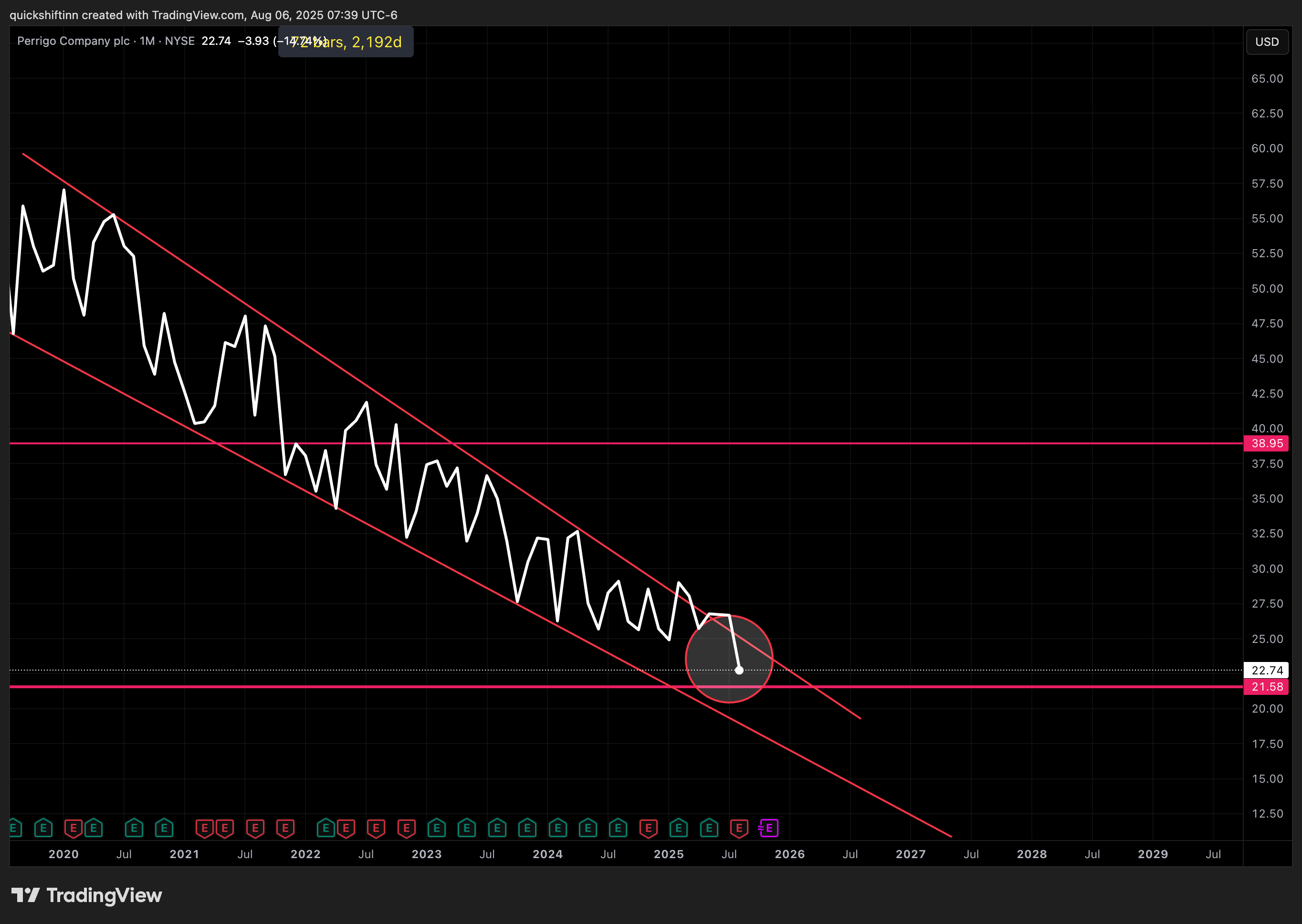
Task: Click the magenta upcoming earnings marker after Jul 2025
Action: point(768,828)
